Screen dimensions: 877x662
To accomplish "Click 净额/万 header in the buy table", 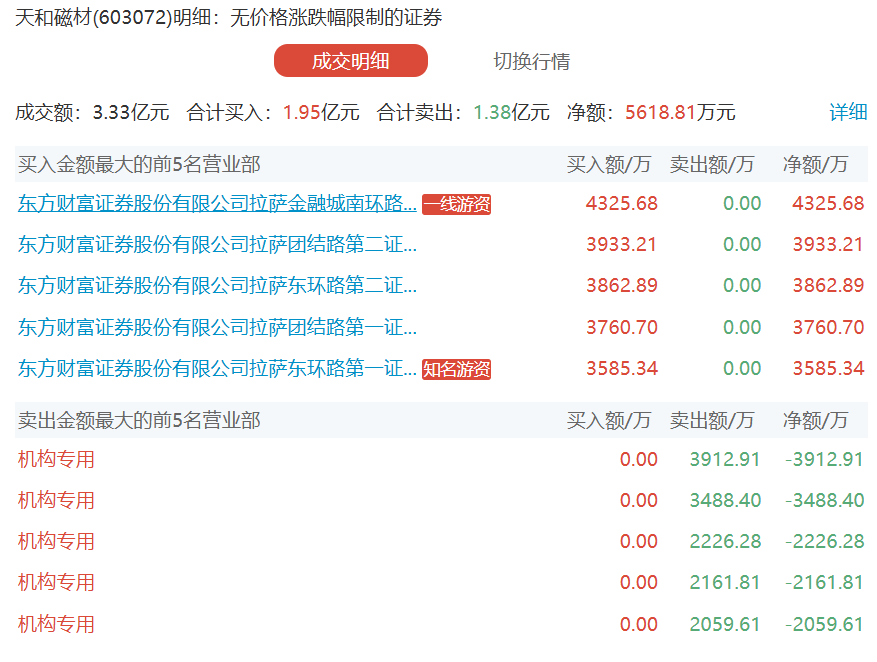I will (x=815, y=164).
